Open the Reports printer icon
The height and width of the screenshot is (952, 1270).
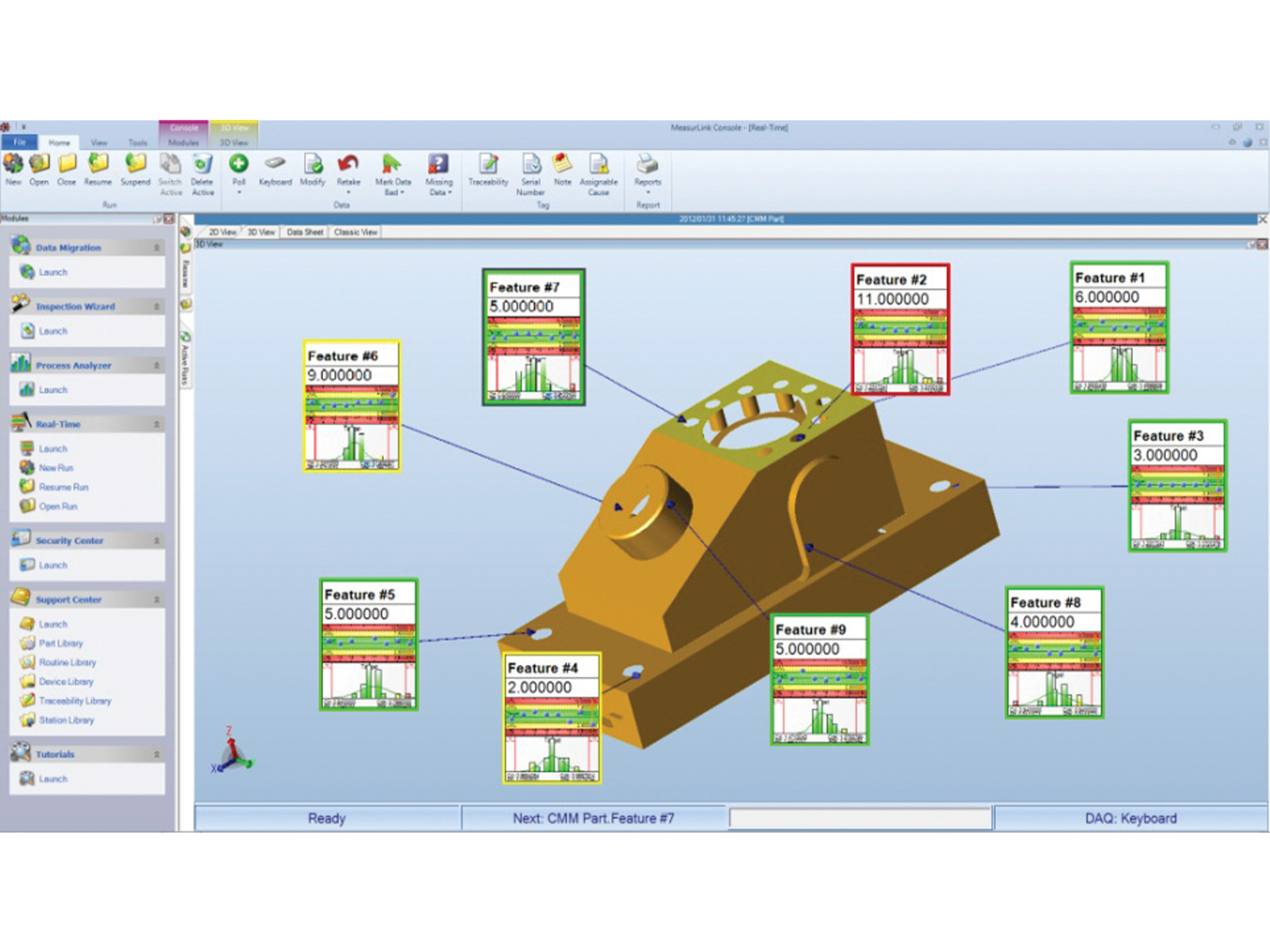tap(648, 164)
